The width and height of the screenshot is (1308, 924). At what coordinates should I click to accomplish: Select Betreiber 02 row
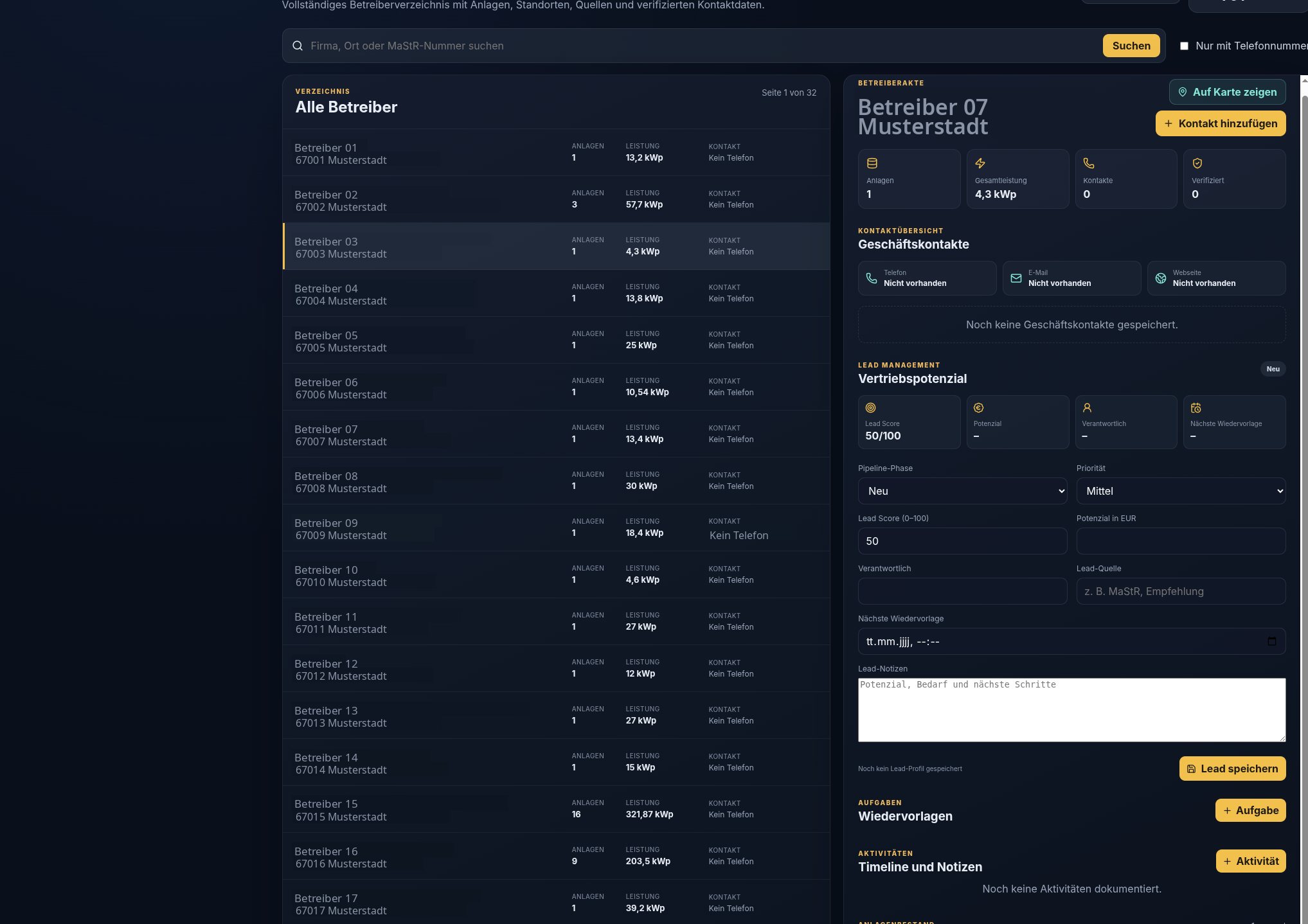coord(556,200)
